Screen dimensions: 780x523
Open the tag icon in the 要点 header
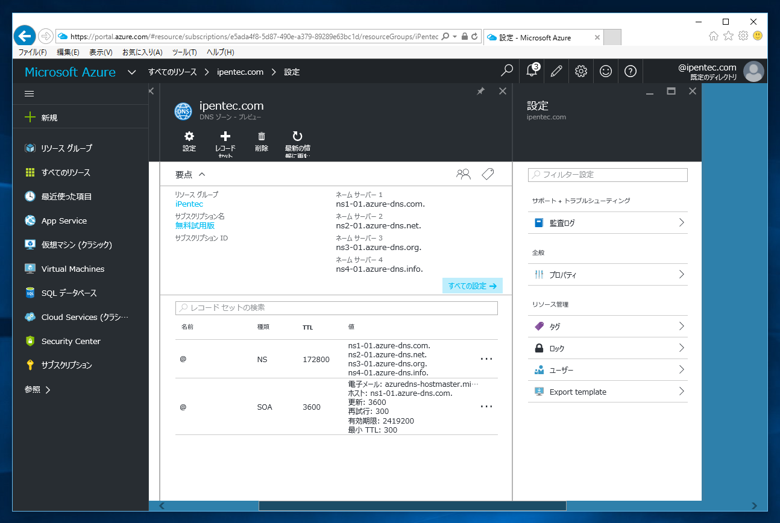(x=488, y=174)
